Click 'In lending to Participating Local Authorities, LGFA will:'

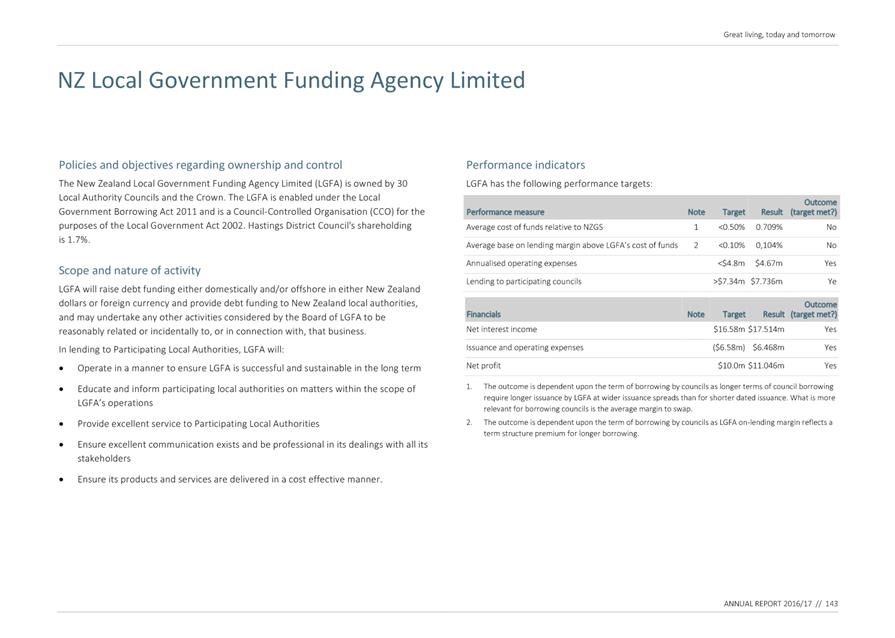(x=171, y=350)
